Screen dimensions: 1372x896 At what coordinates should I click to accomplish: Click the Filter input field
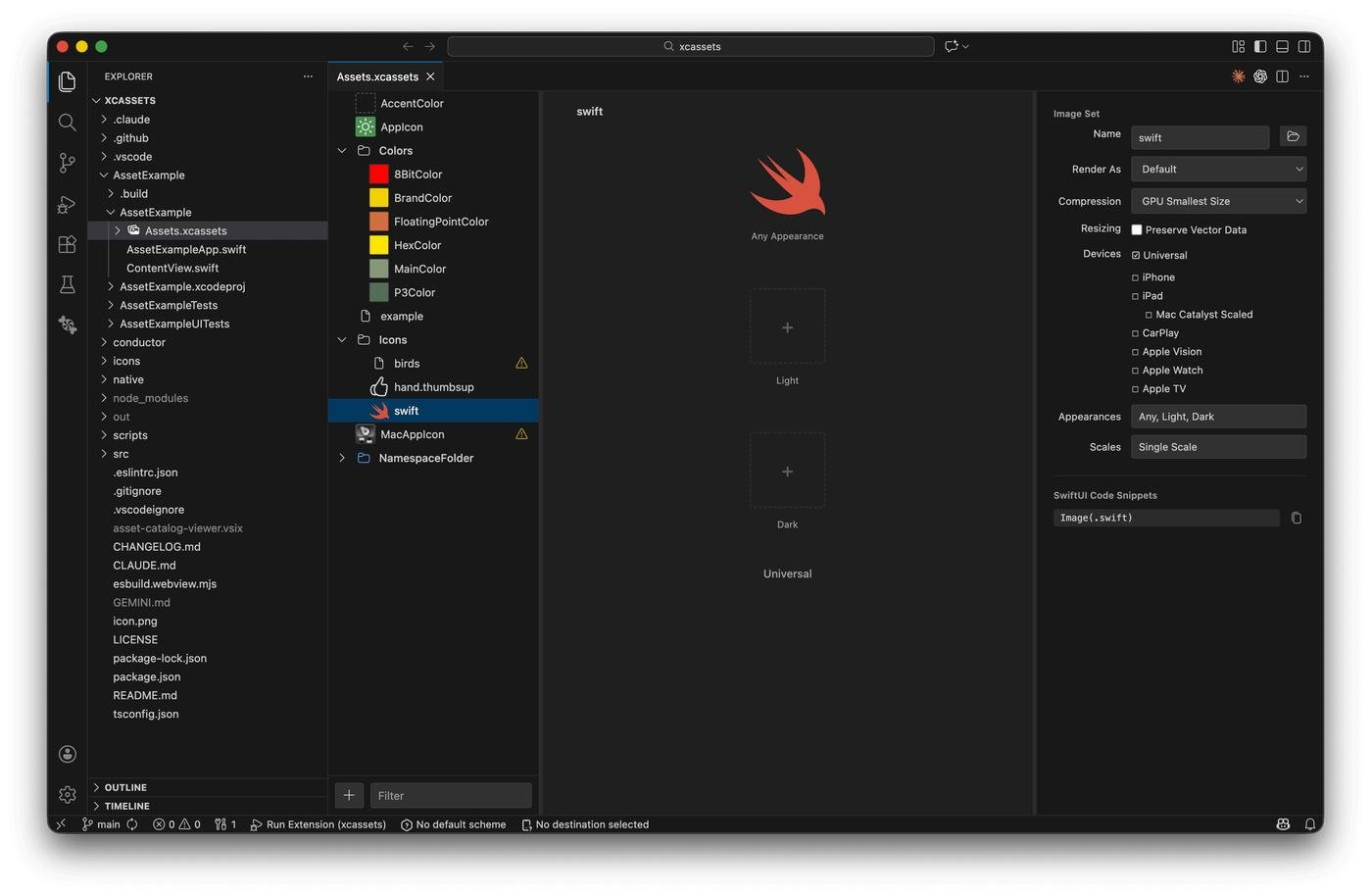[451, 795]
